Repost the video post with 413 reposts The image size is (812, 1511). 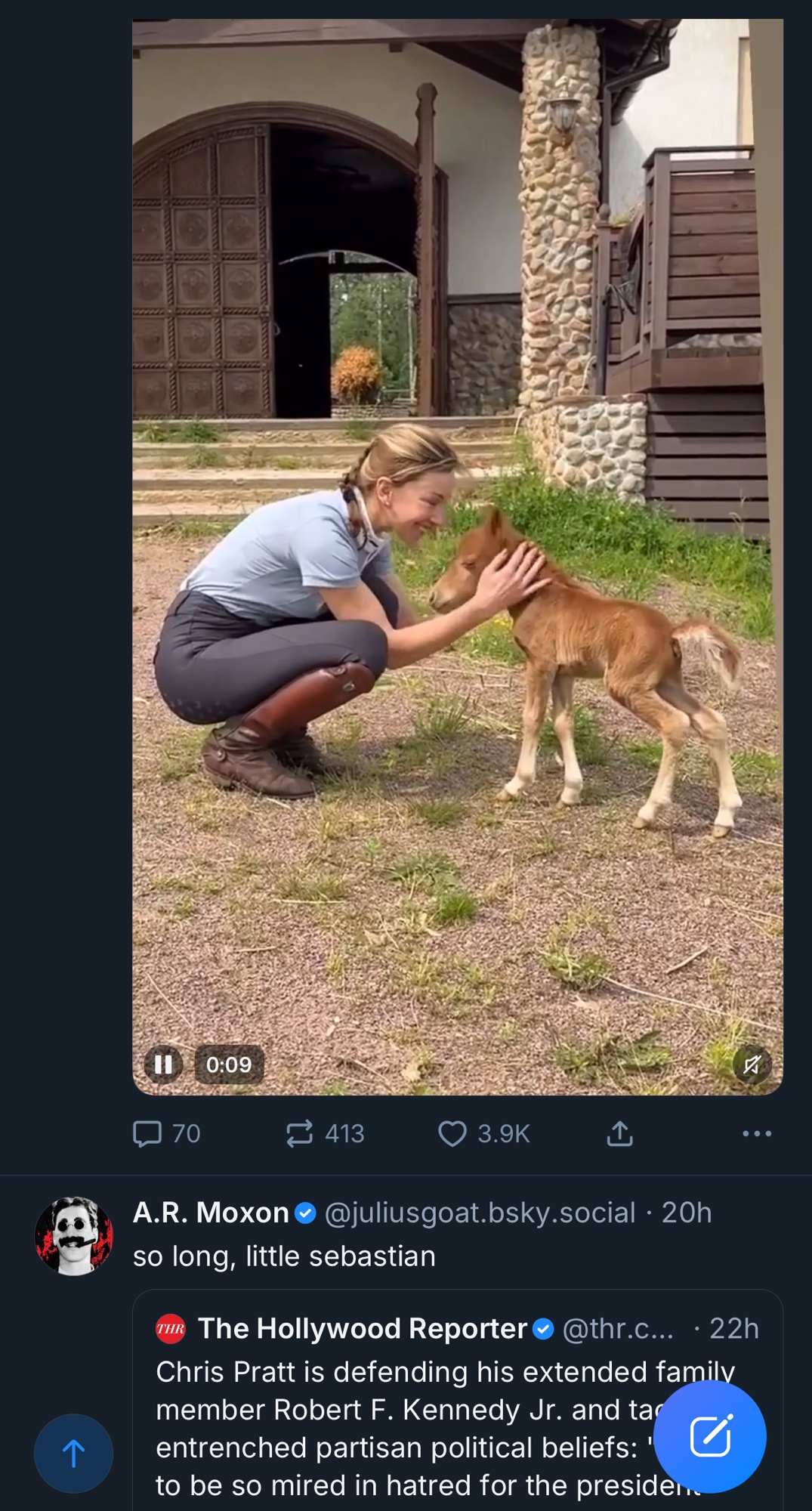[x=300, y=1133]
